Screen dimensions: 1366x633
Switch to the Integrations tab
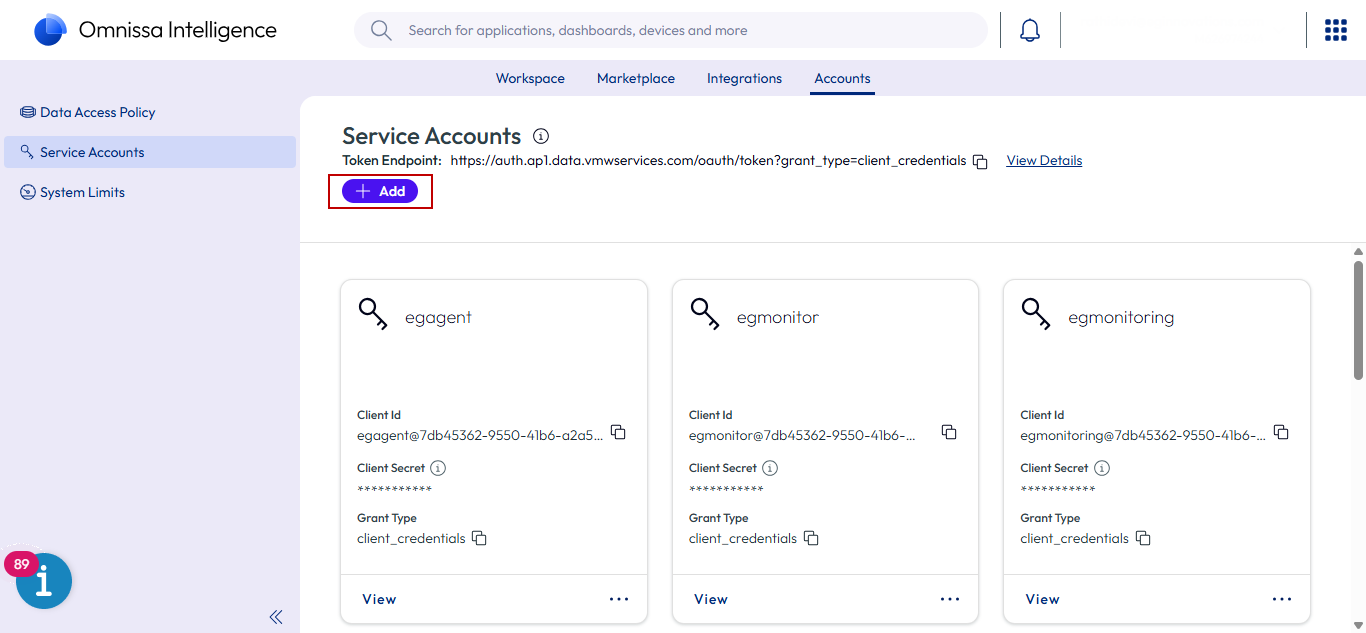pos(744,78)
